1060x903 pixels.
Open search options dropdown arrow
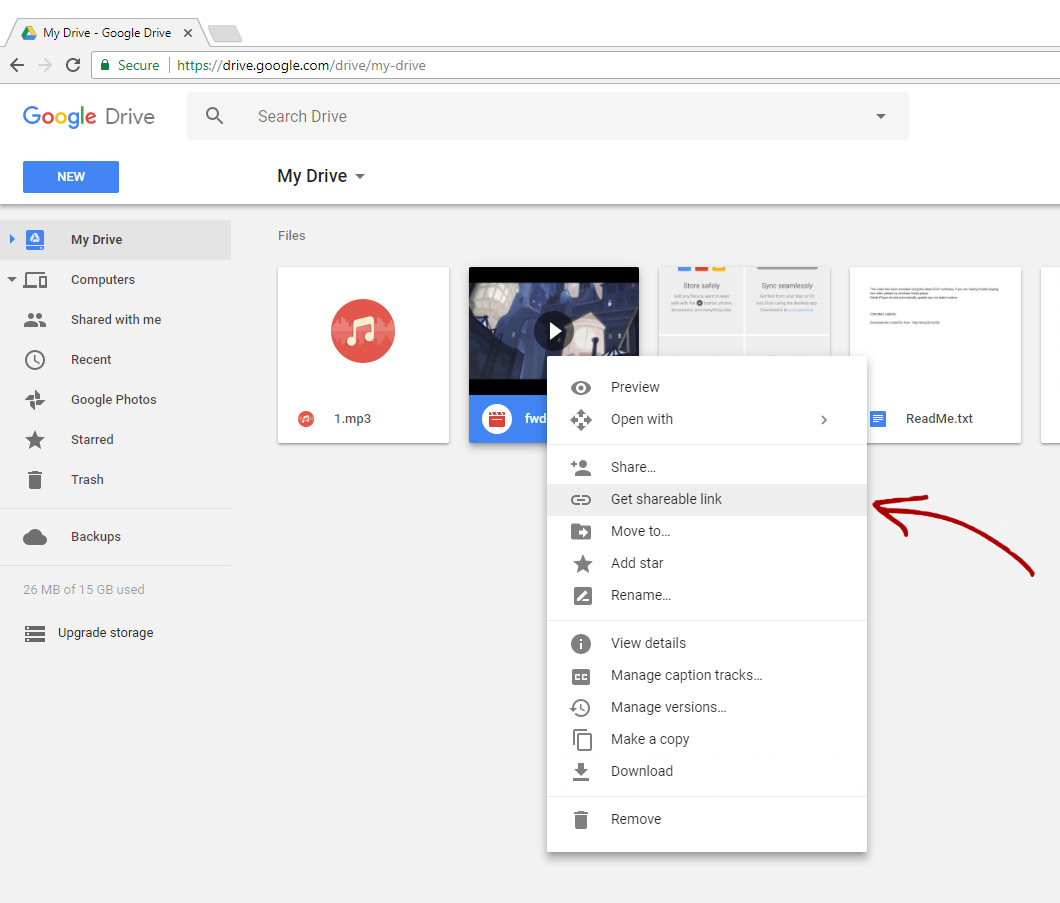(x=880, y=116)
